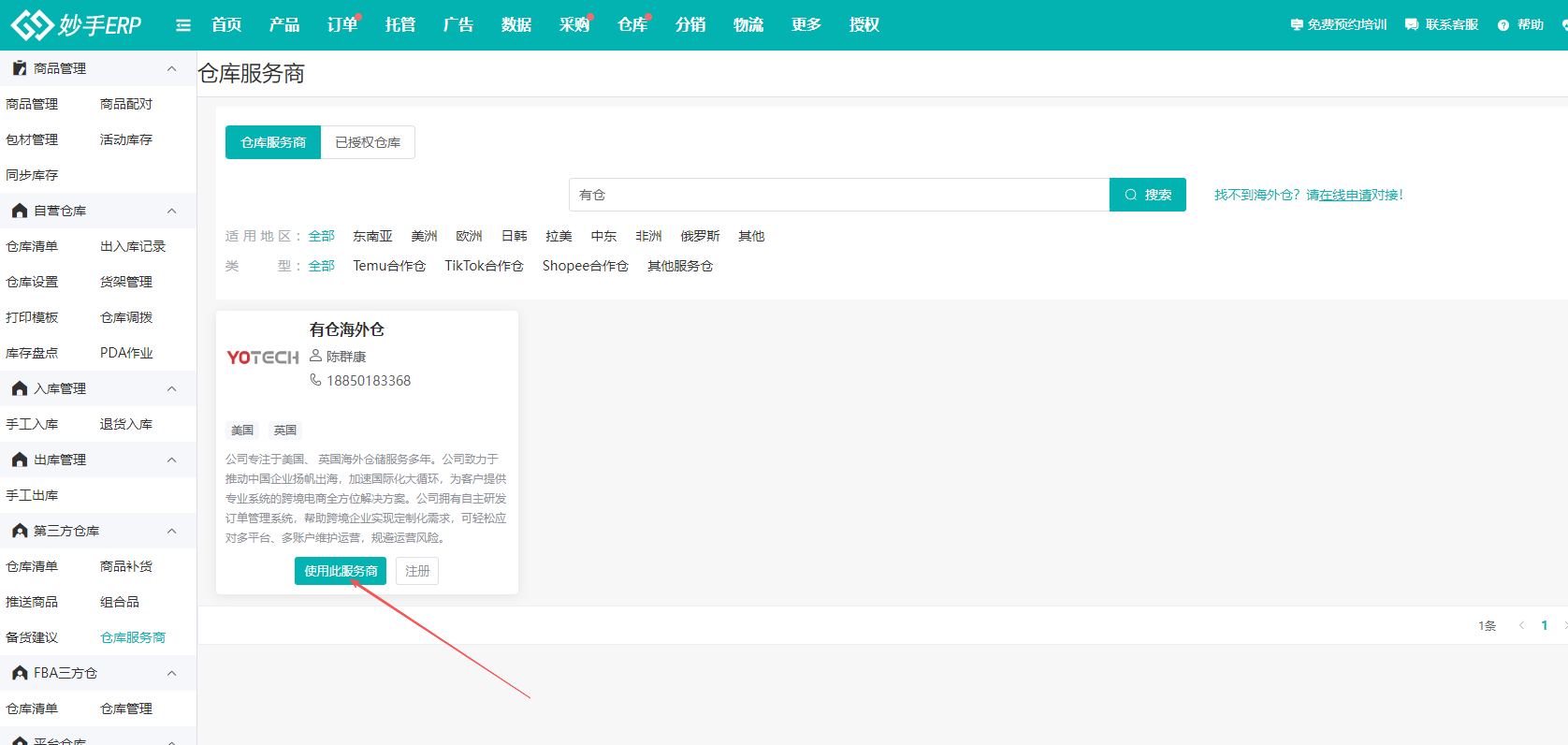Open PDA作业 in the sidebar

(x=126, y=353)
